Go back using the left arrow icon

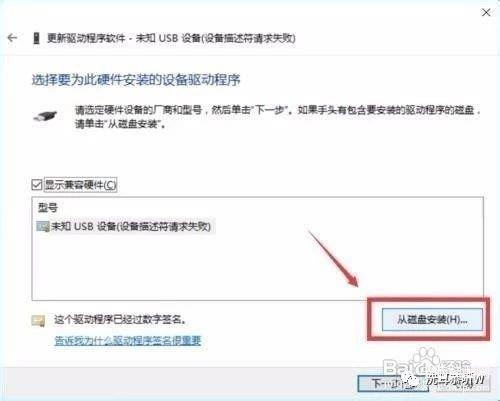point(12,38)
